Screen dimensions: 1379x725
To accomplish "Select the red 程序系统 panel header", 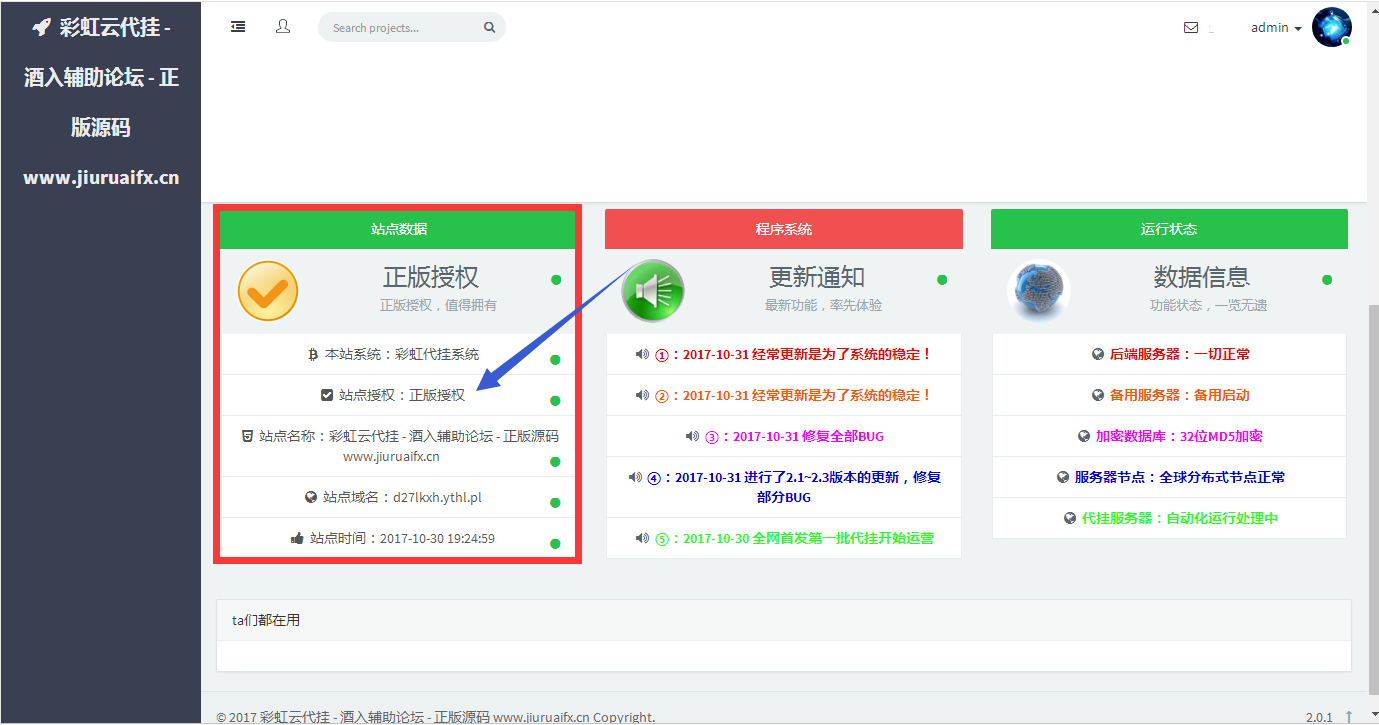I will pos(783,229).
